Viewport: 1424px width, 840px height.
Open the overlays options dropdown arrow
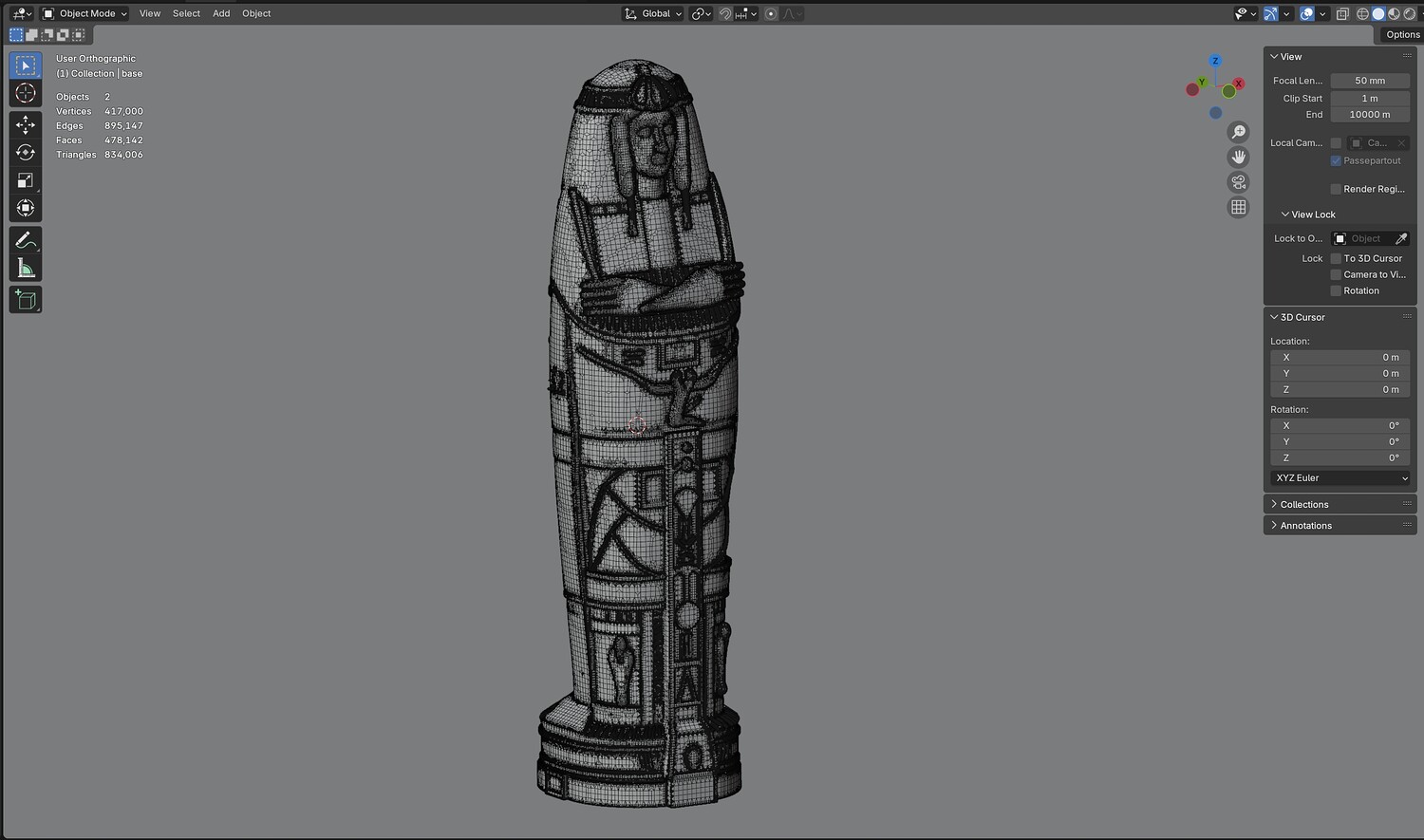click(1322, 13)
